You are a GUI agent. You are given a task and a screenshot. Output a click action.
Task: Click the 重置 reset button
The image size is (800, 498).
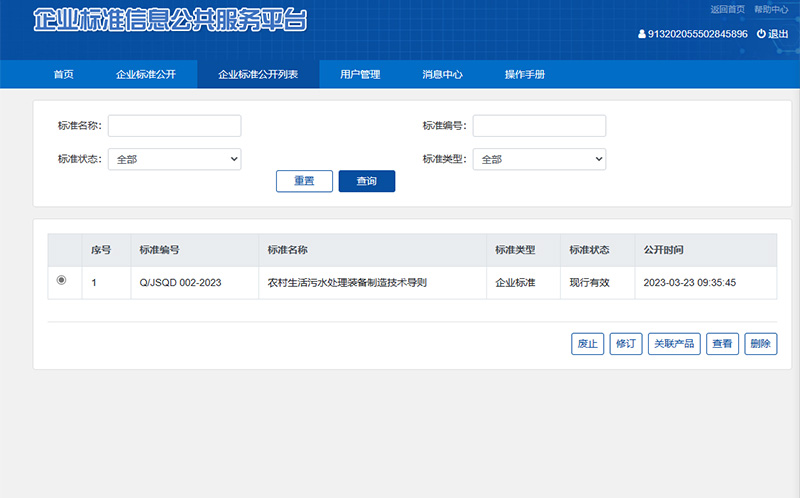(x=304, y=181)
